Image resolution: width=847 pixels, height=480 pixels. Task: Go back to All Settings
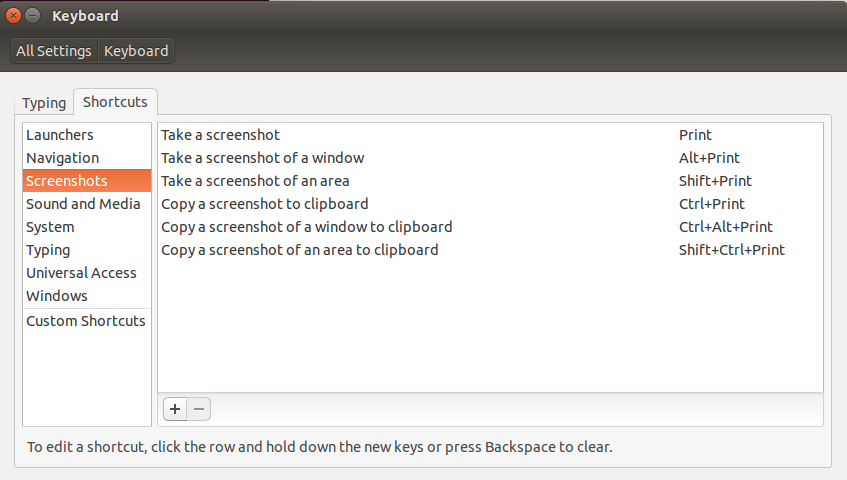54,51
